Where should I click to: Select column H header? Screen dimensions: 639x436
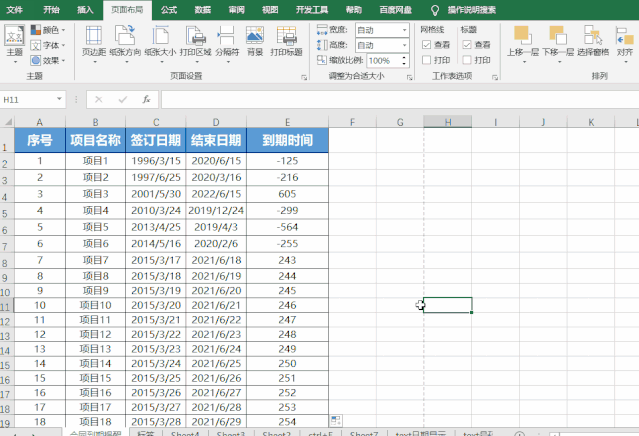point(447,122)
